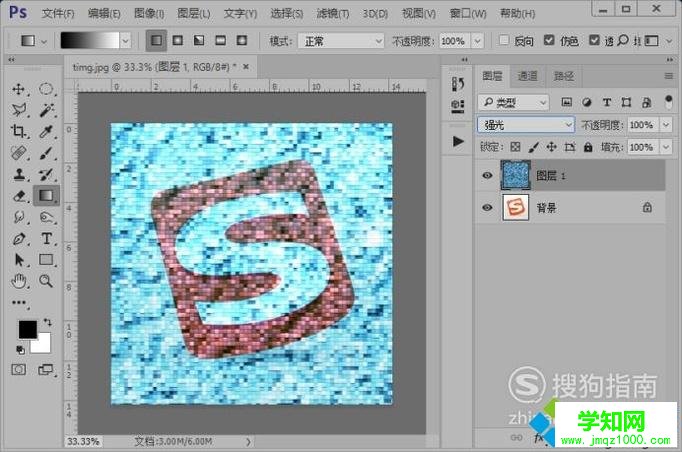Switch to the 路径 paths tab
This screenshot has height=452, width=682.
pyautogui.click(x=564, y=76)
